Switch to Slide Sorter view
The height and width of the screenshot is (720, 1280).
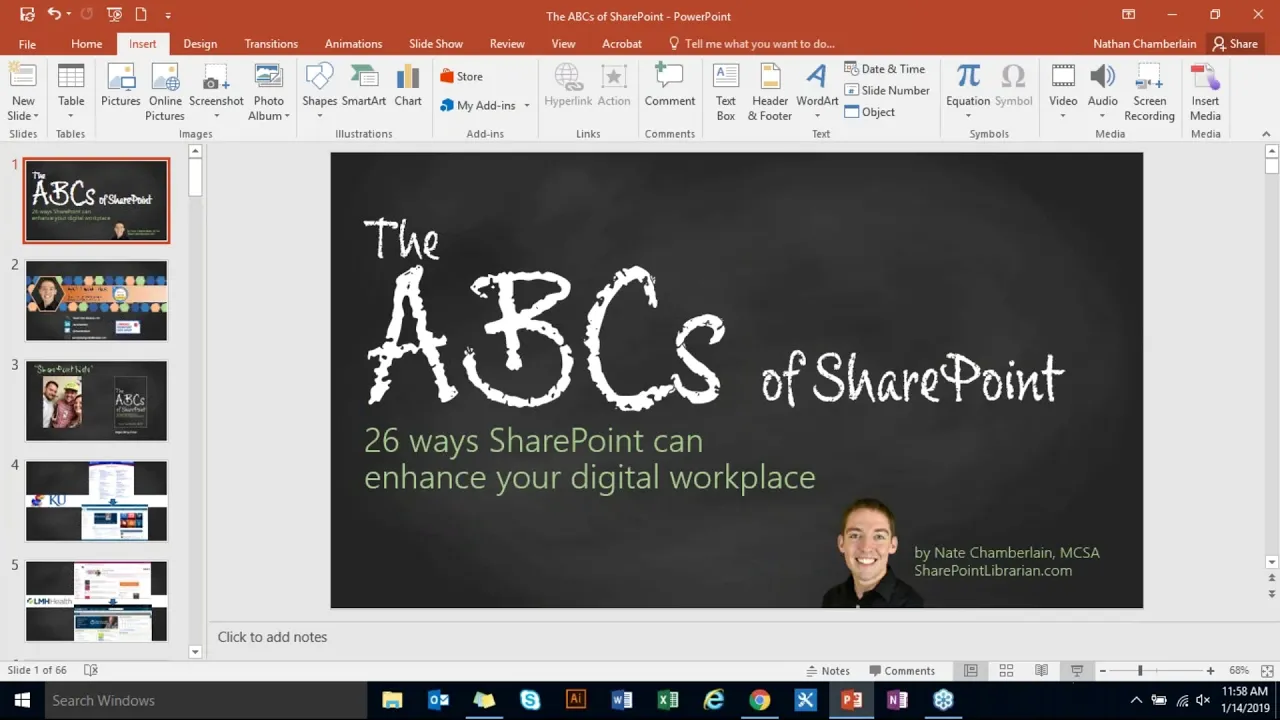[1006, 670]
